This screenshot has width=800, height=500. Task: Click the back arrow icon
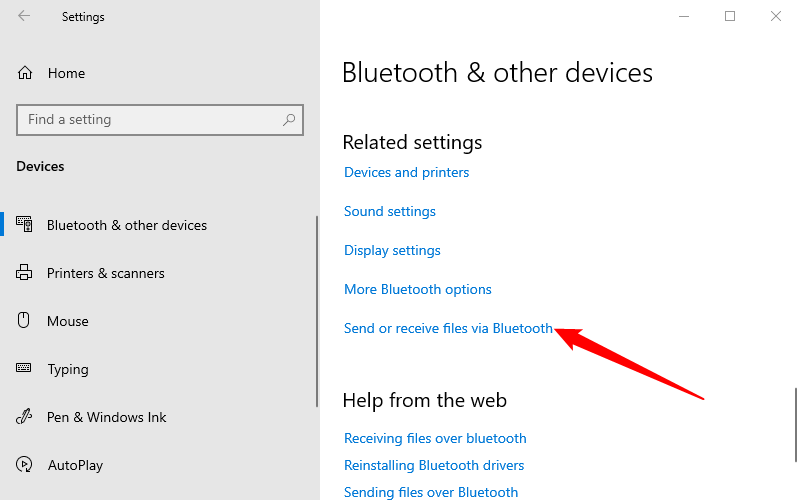coord(24,16)
